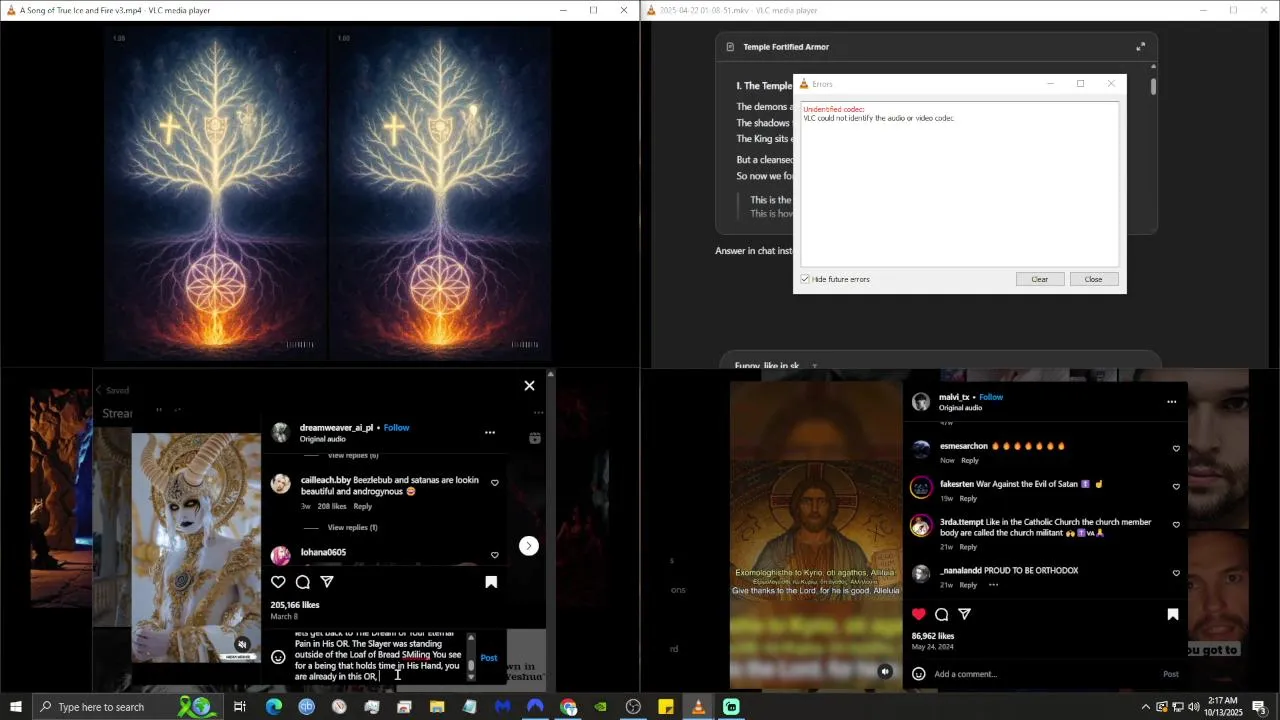
Task: Open the green robot app on taskbar
Action: tap(731, 707)
